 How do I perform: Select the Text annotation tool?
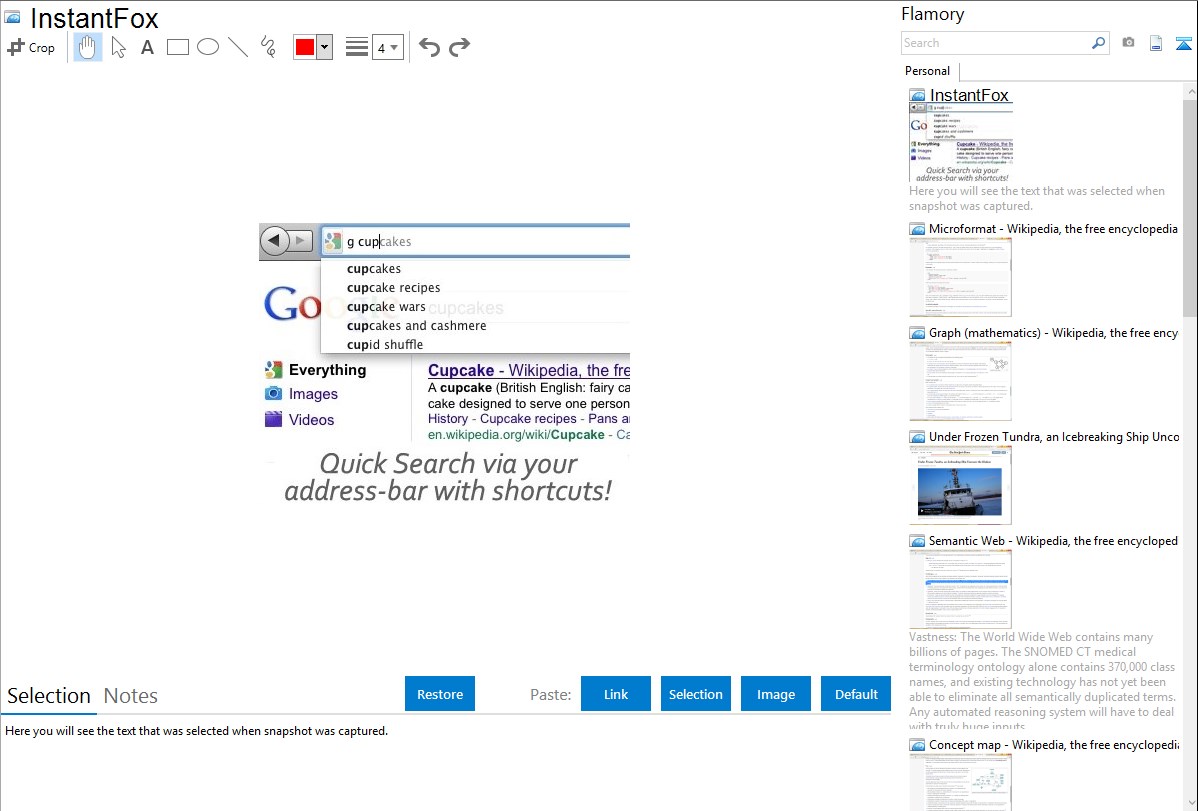147,47
